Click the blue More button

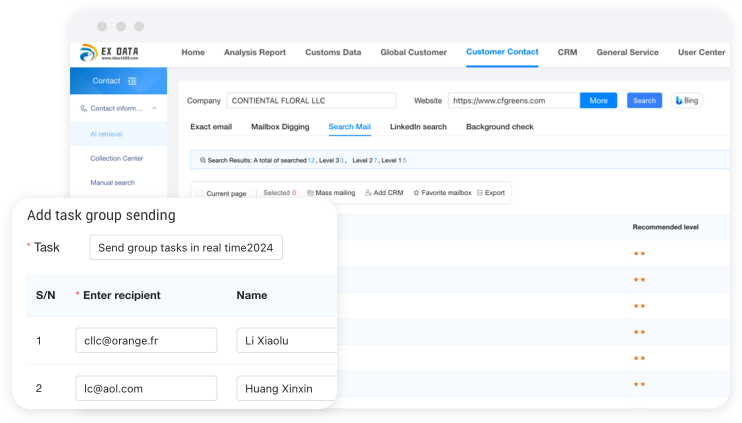pyautogui.click(x=598, y=101)
